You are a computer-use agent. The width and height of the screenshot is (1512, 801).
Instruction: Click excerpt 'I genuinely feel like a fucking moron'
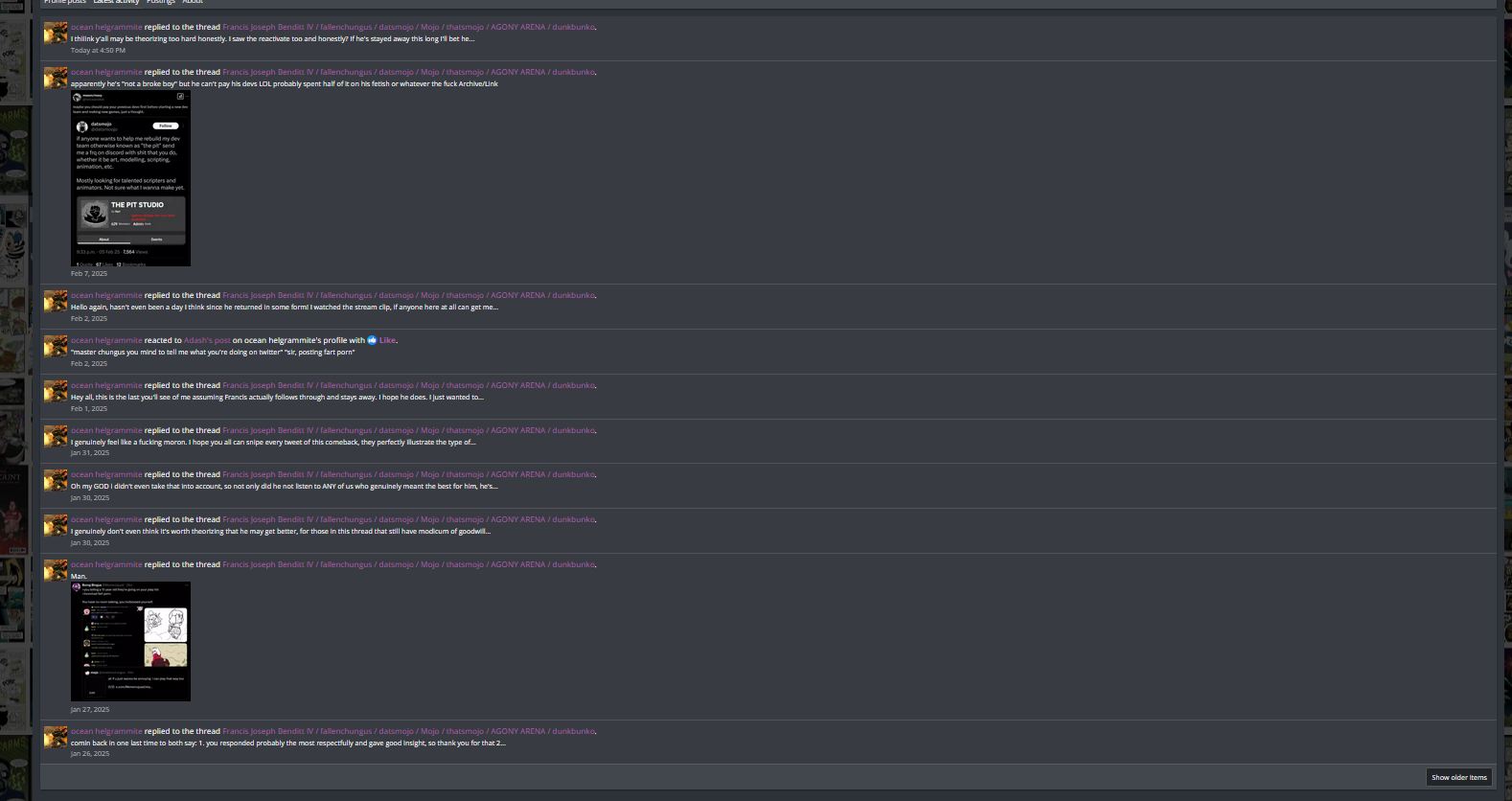click(x=273, y=442)
